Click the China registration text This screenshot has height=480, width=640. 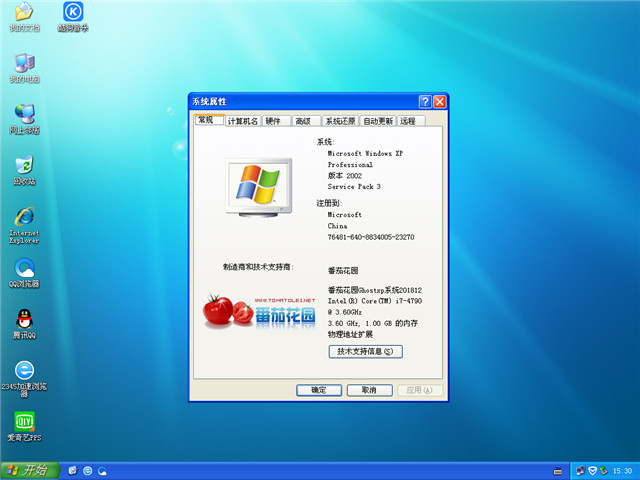tap(337, 226)
